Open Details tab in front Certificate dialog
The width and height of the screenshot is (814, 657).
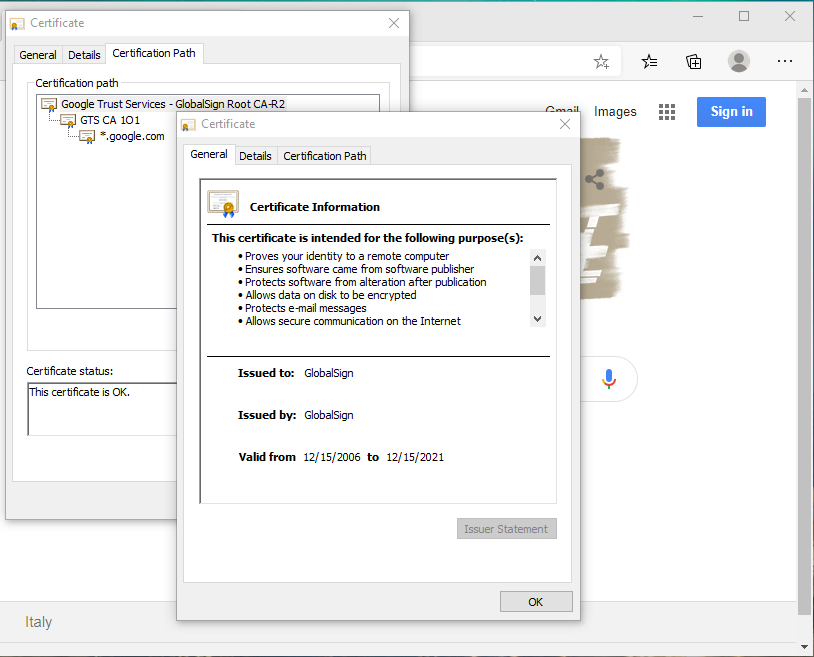coord(255,156)
